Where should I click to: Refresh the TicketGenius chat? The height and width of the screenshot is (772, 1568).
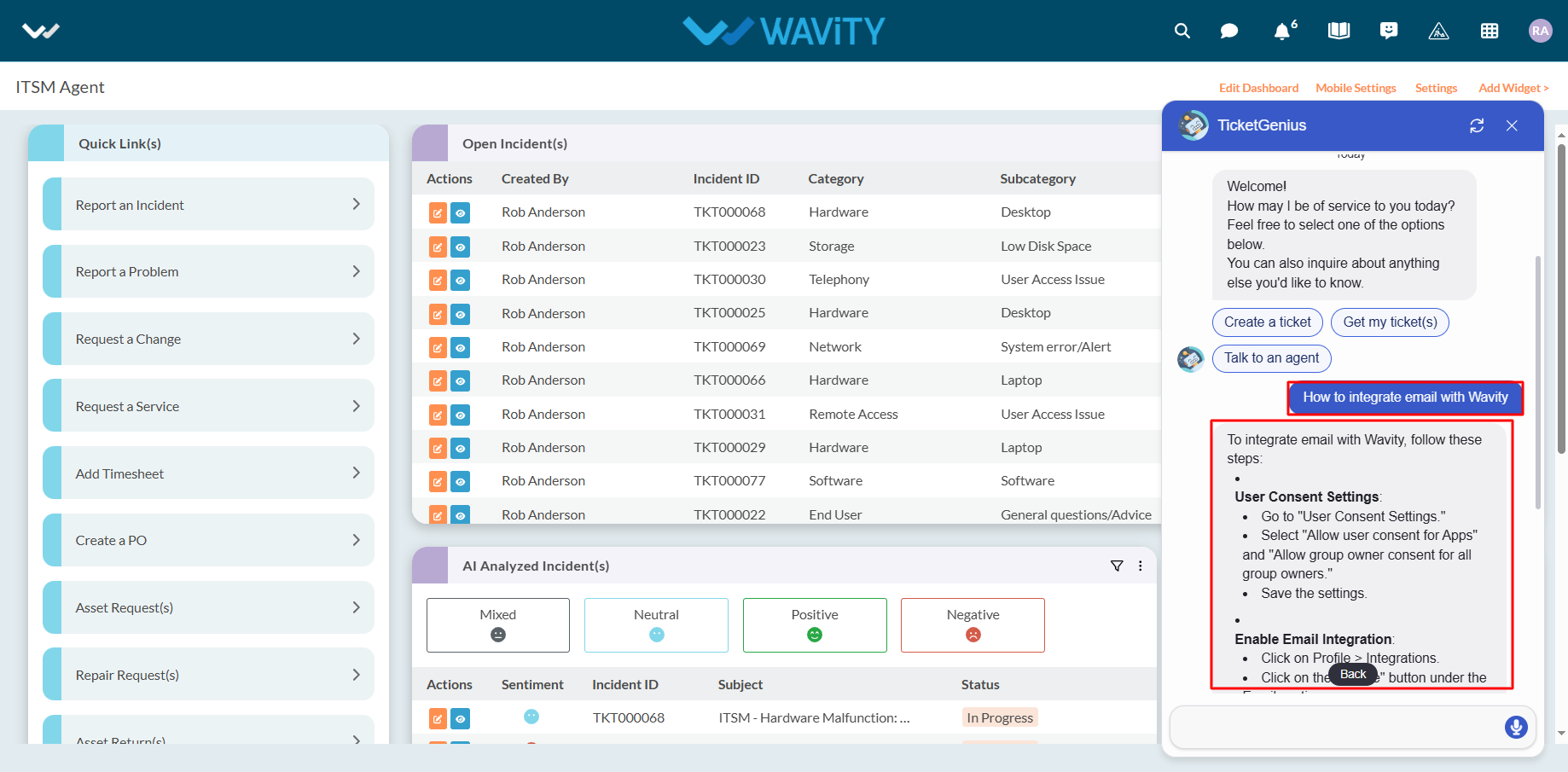(1477, 125)
